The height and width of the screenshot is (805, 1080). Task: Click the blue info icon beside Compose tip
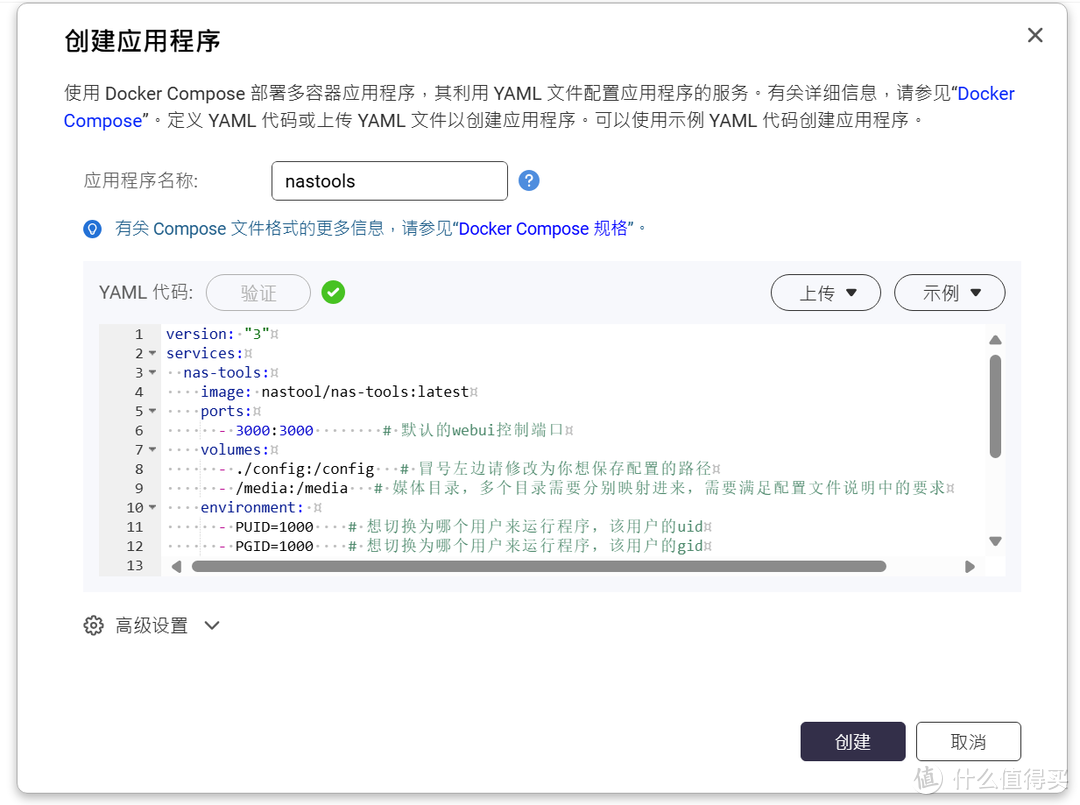[92, 229]
